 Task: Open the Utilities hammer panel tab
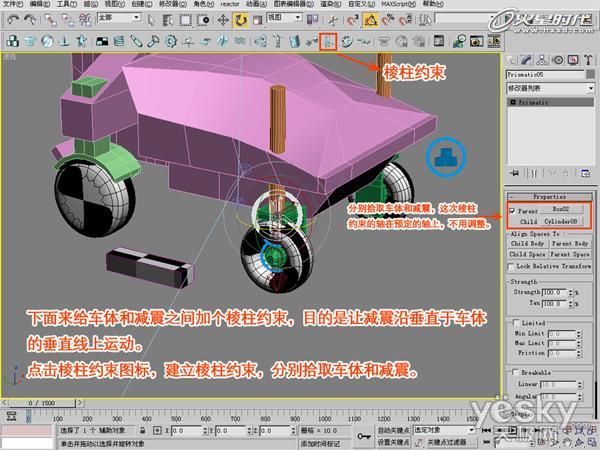click(588, 60)
